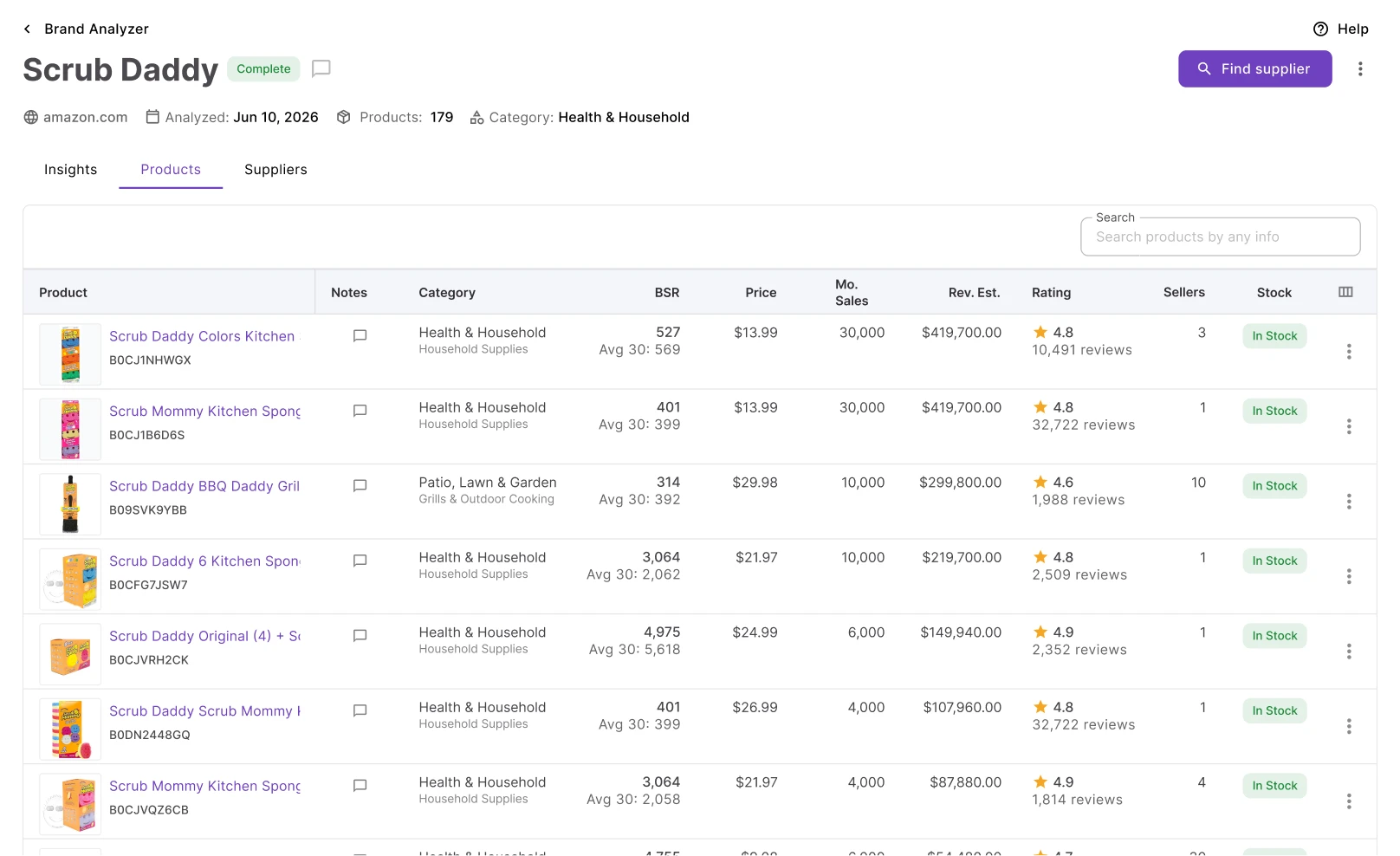Click In Stock badge for BBQ Daddy row
1400x856 pixels.
click(1274, 486)
